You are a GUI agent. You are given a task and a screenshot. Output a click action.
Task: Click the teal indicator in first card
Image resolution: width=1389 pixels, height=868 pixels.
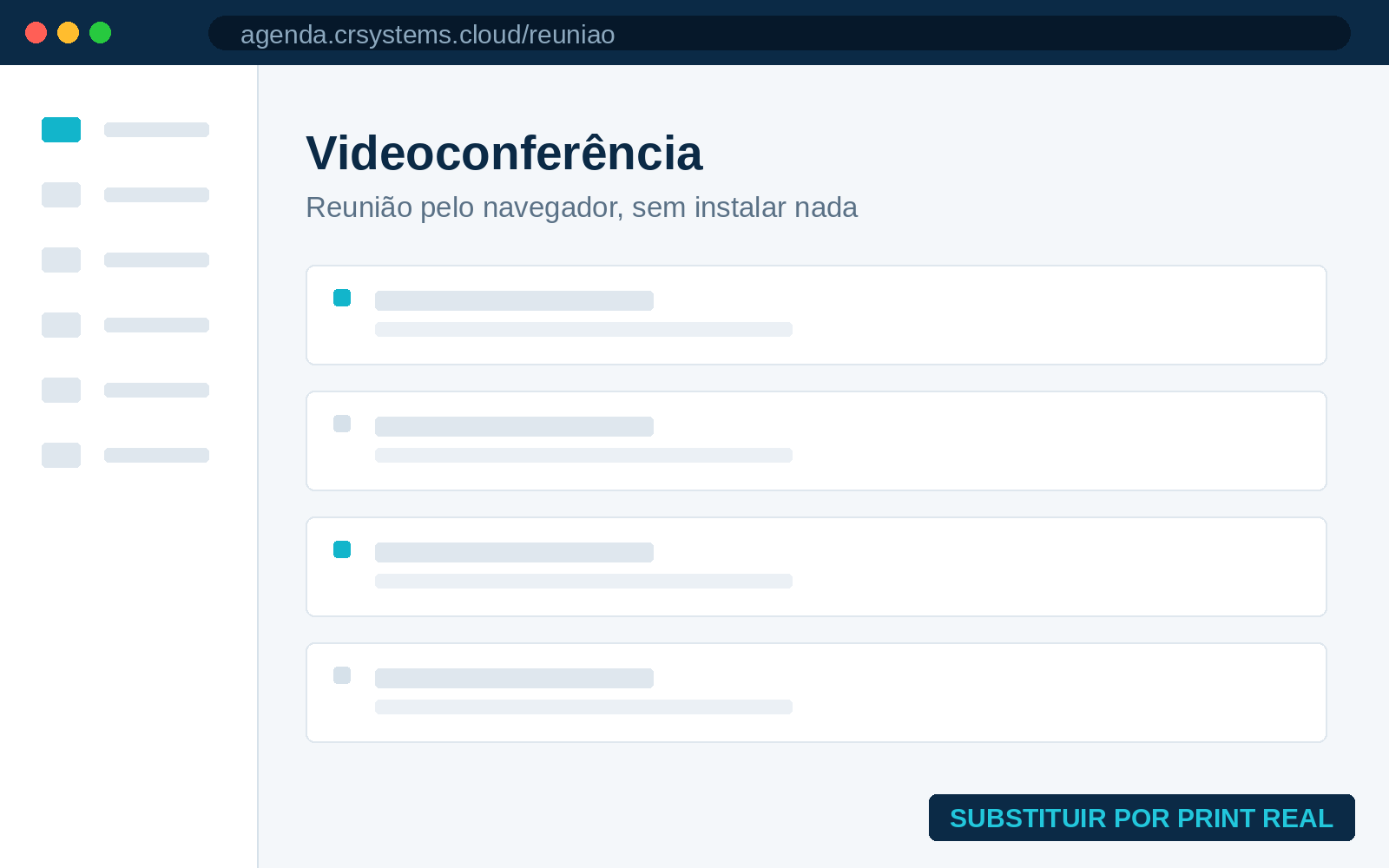(x=342, y=298)
